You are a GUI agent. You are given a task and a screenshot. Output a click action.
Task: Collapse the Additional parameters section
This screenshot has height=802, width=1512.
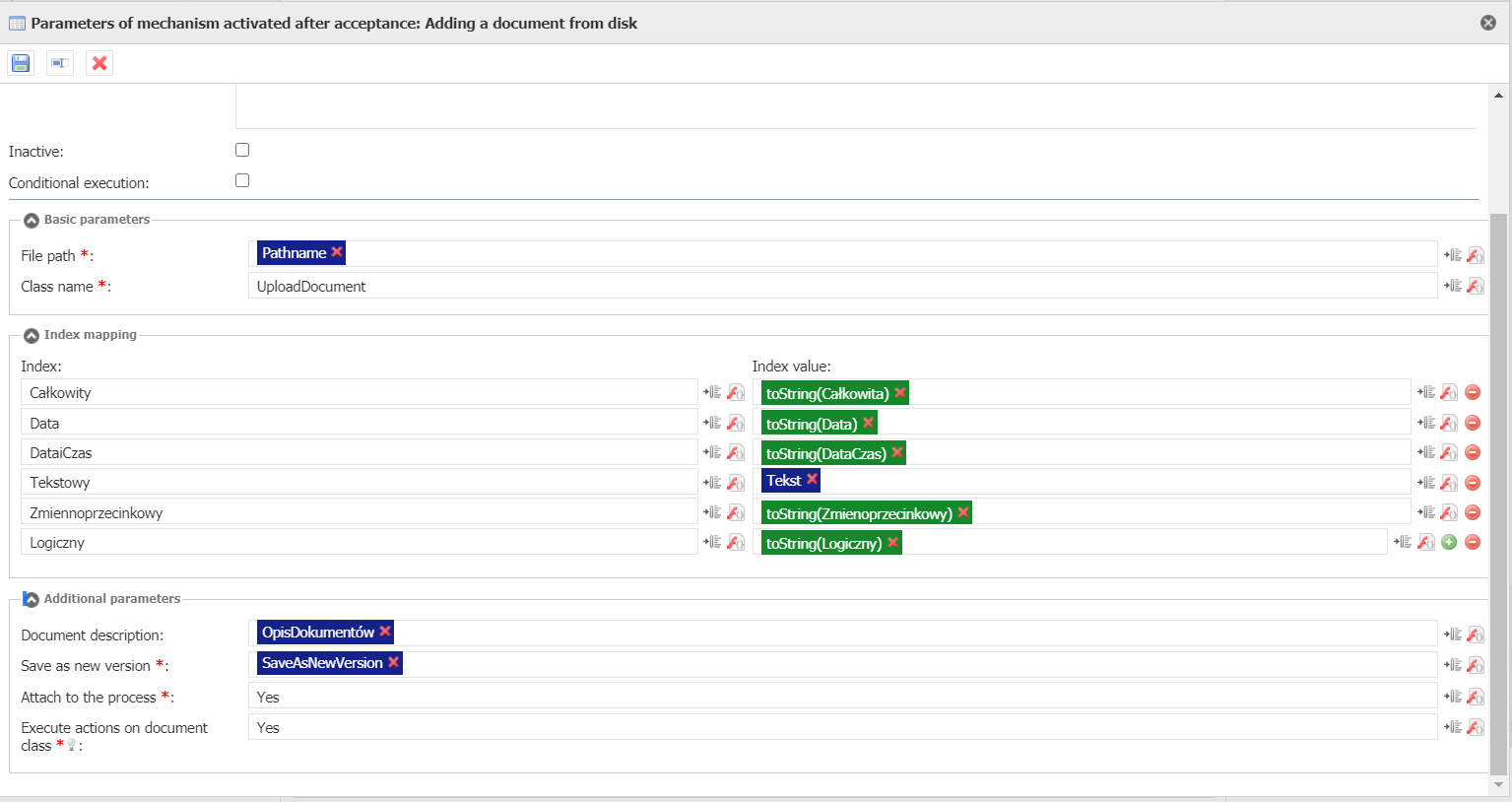pos(32,599)
